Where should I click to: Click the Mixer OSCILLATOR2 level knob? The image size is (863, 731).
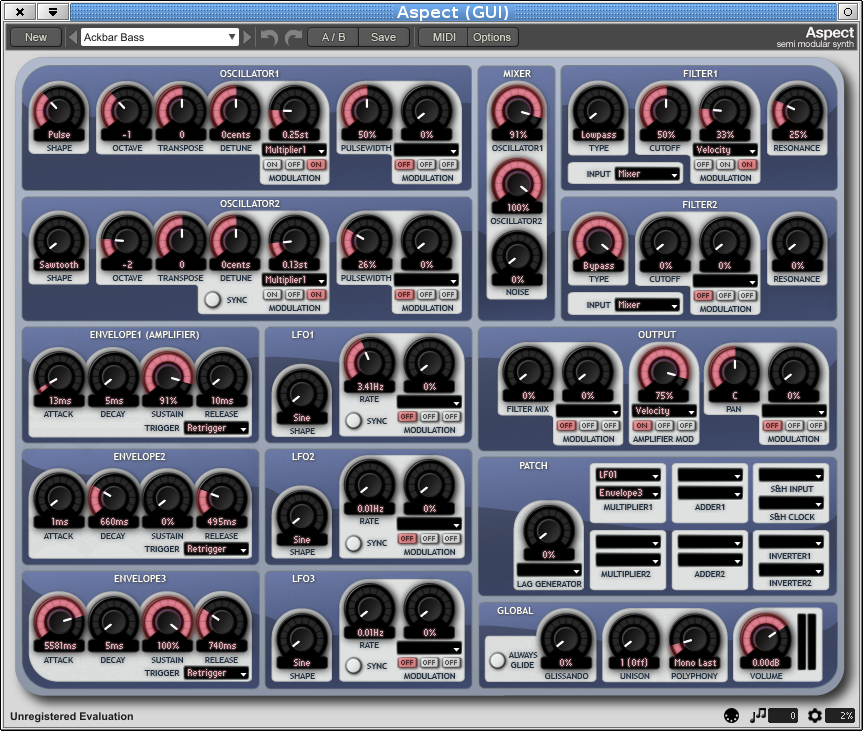(517, 185)
